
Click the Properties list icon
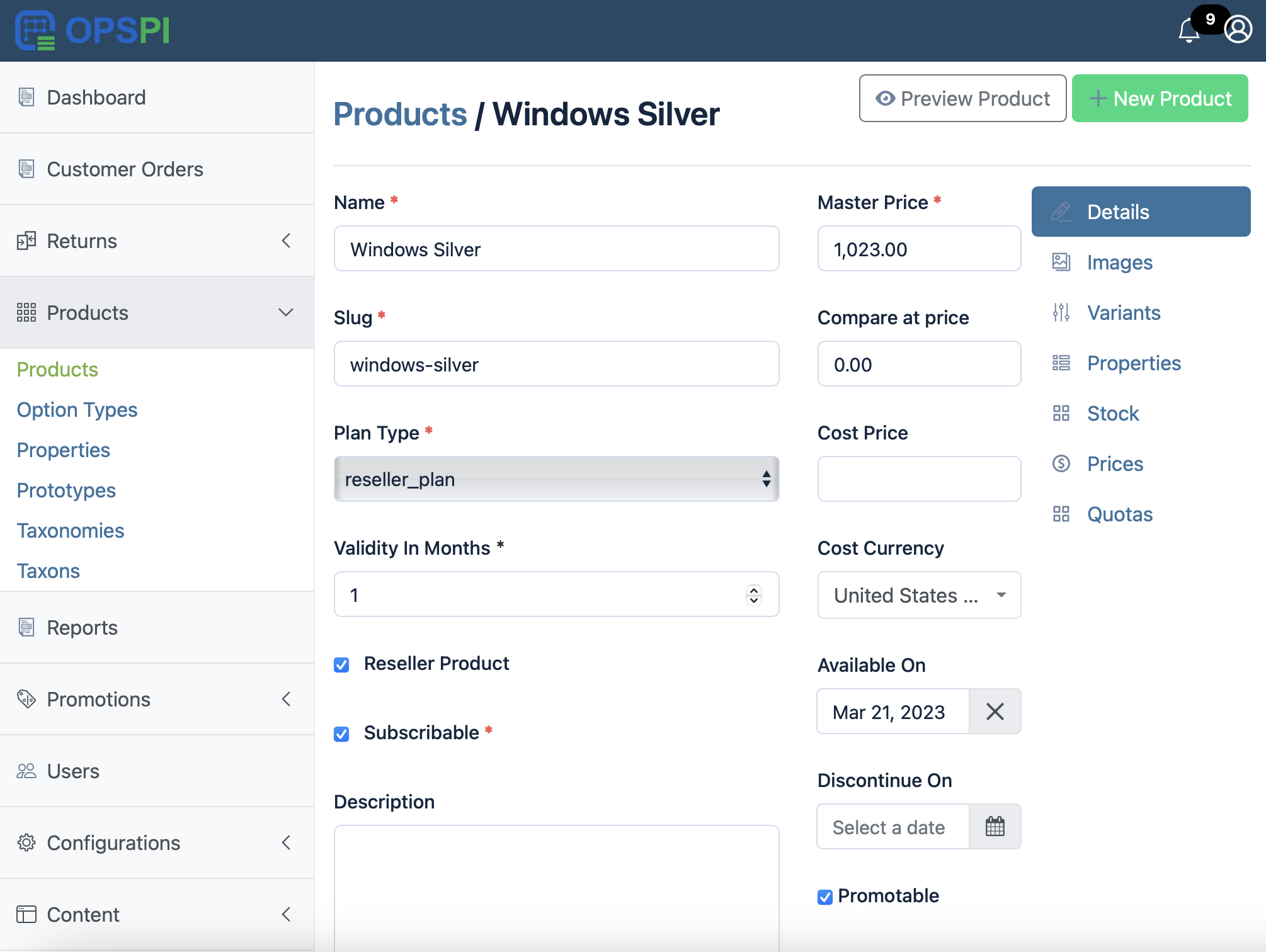[x=1061, y=363]
